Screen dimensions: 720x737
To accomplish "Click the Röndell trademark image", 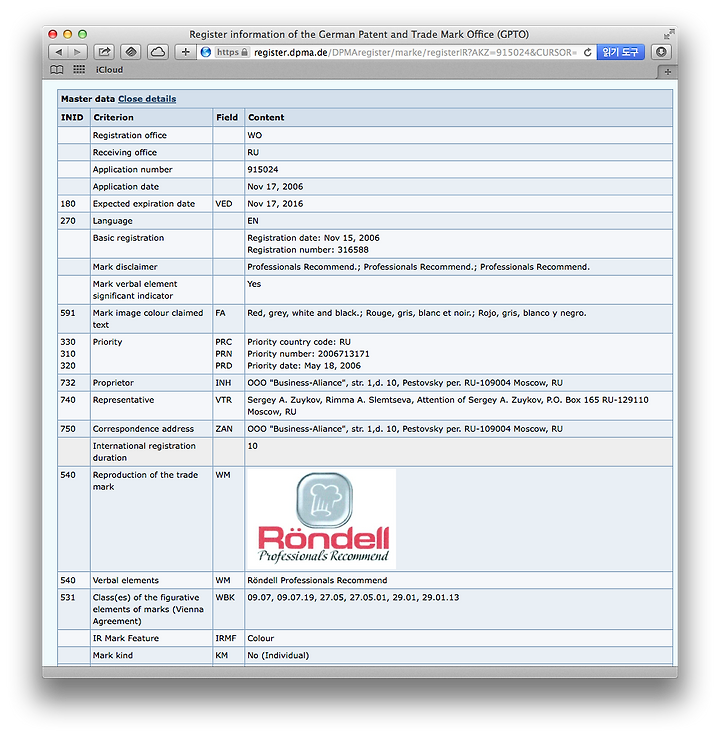I will click(321, 518).
